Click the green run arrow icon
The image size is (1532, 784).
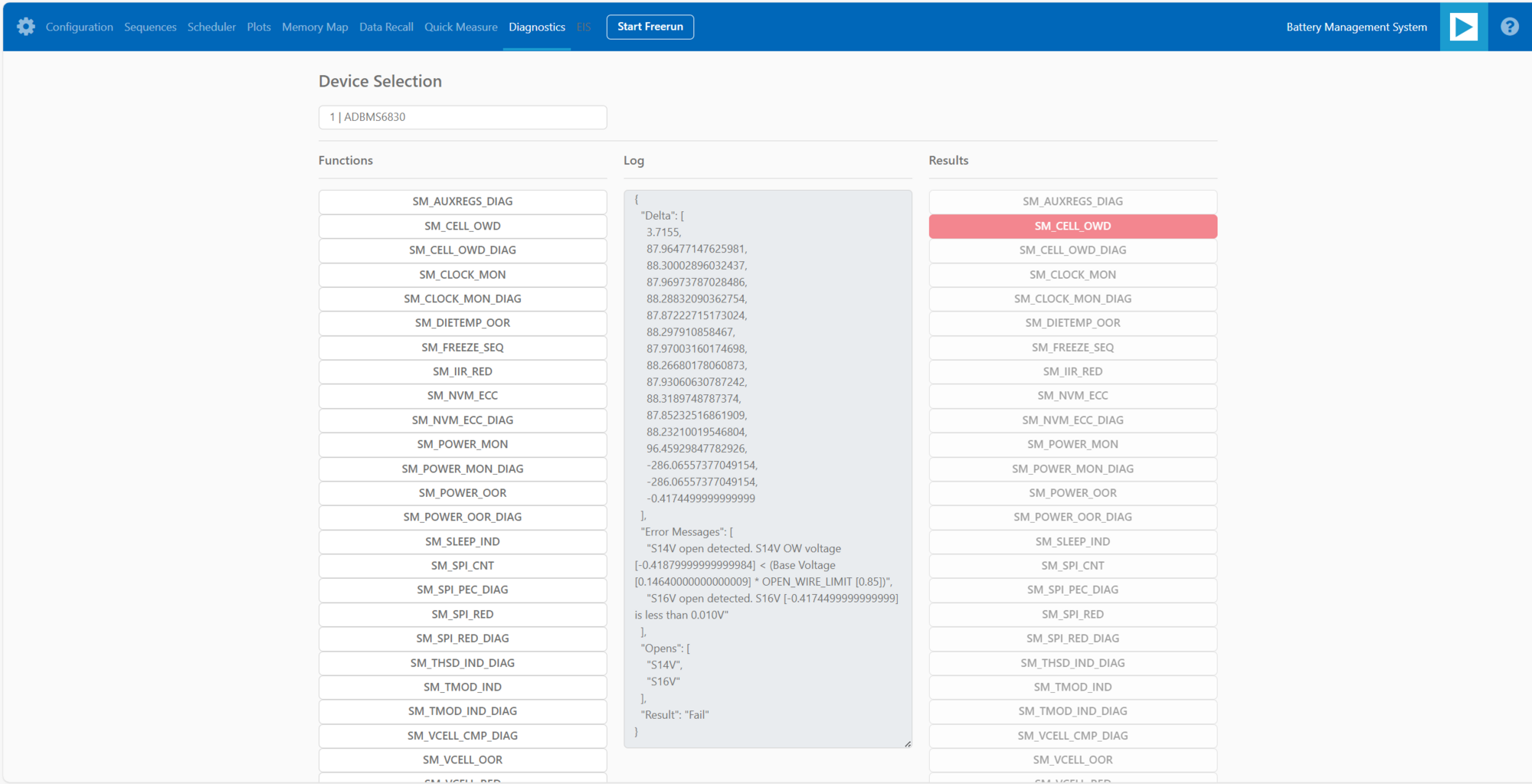(x=1464, y=27)
